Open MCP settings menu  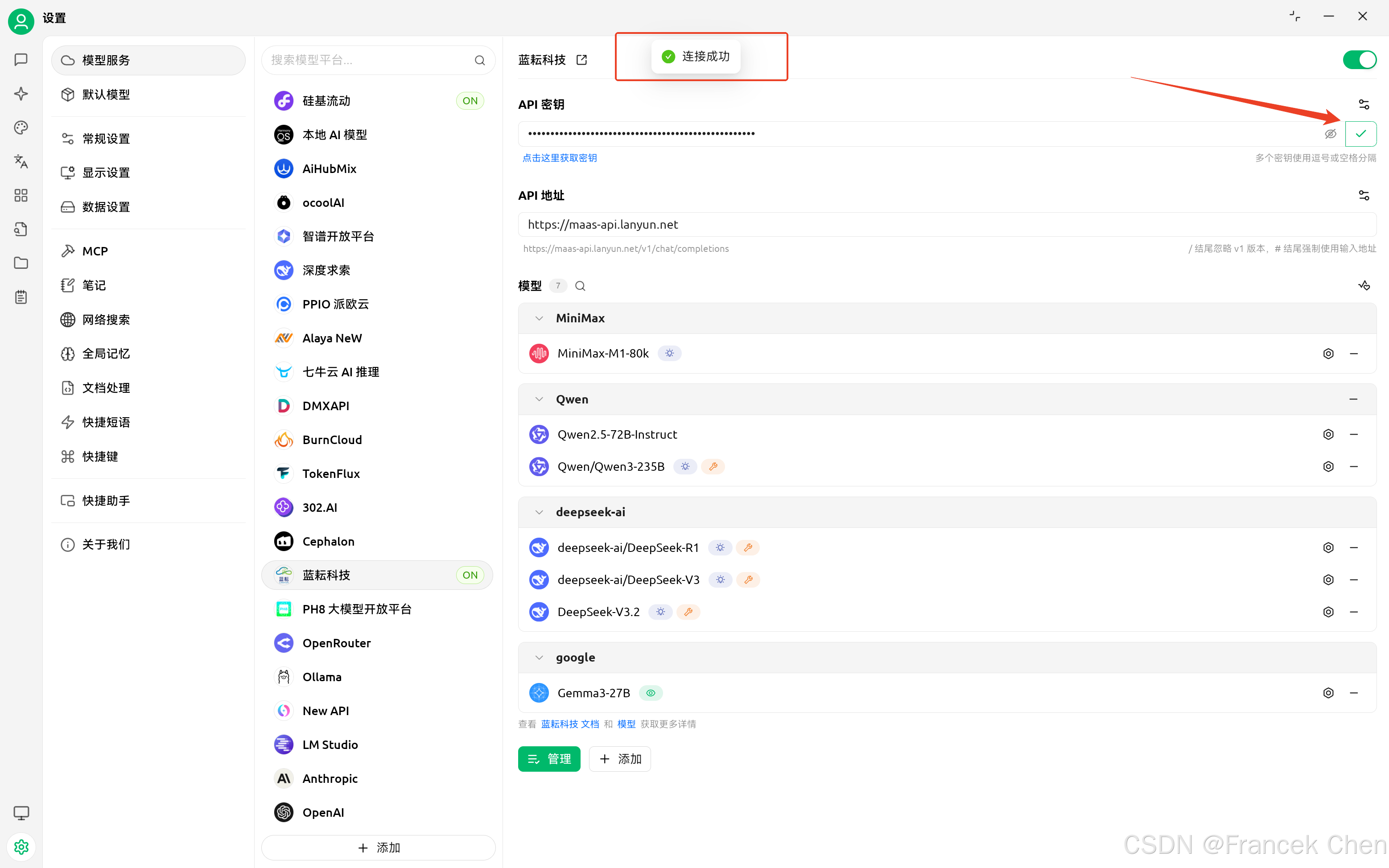coord(148,251)
